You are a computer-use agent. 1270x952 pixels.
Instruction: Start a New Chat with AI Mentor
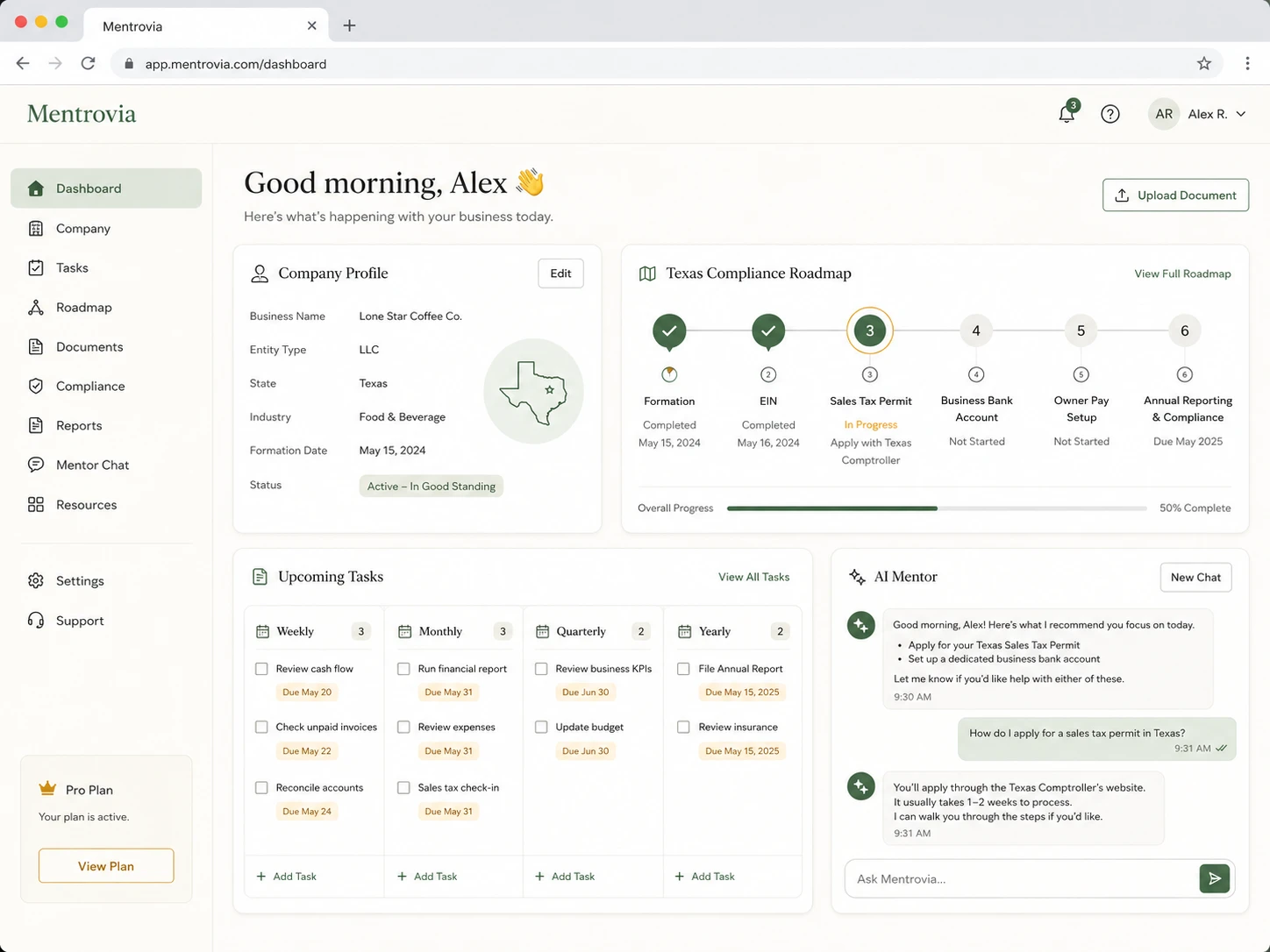tap(1195, 577)
